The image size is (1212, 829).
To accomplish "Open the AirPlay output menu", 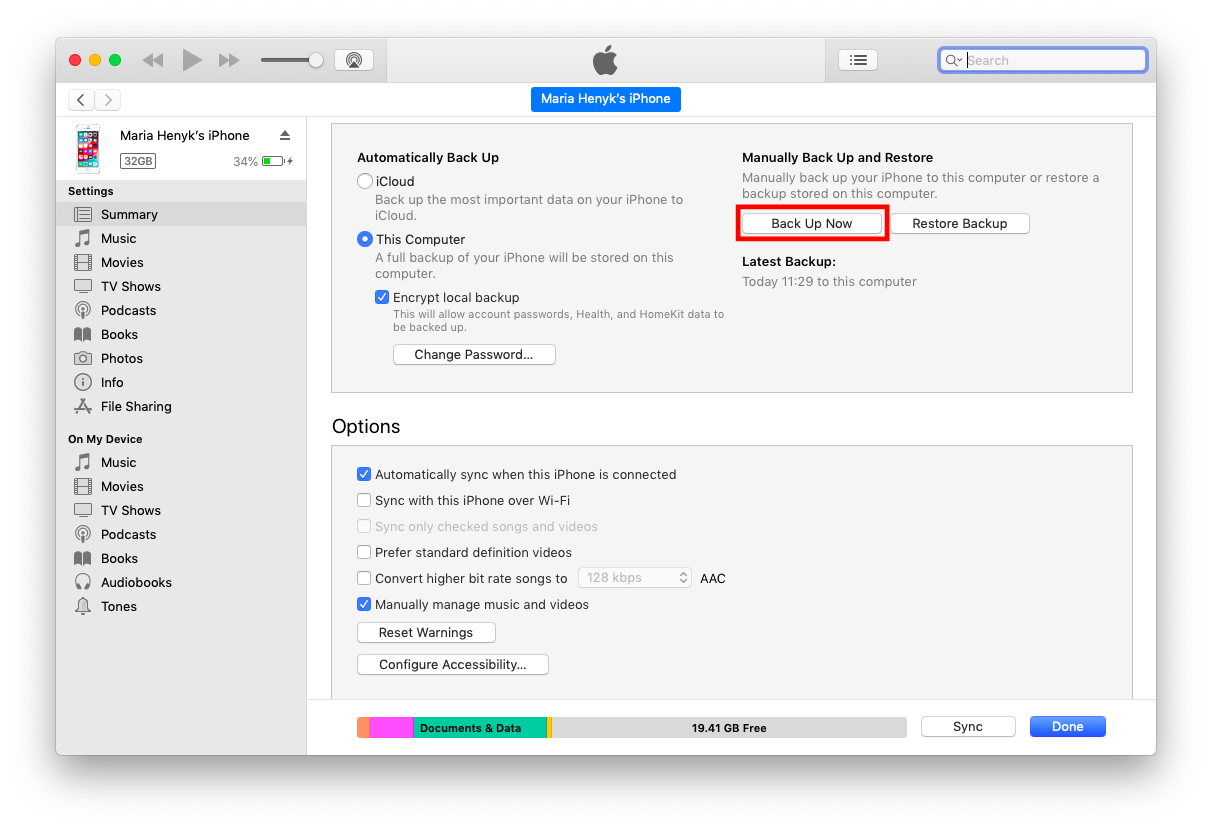I will [354, 60].
